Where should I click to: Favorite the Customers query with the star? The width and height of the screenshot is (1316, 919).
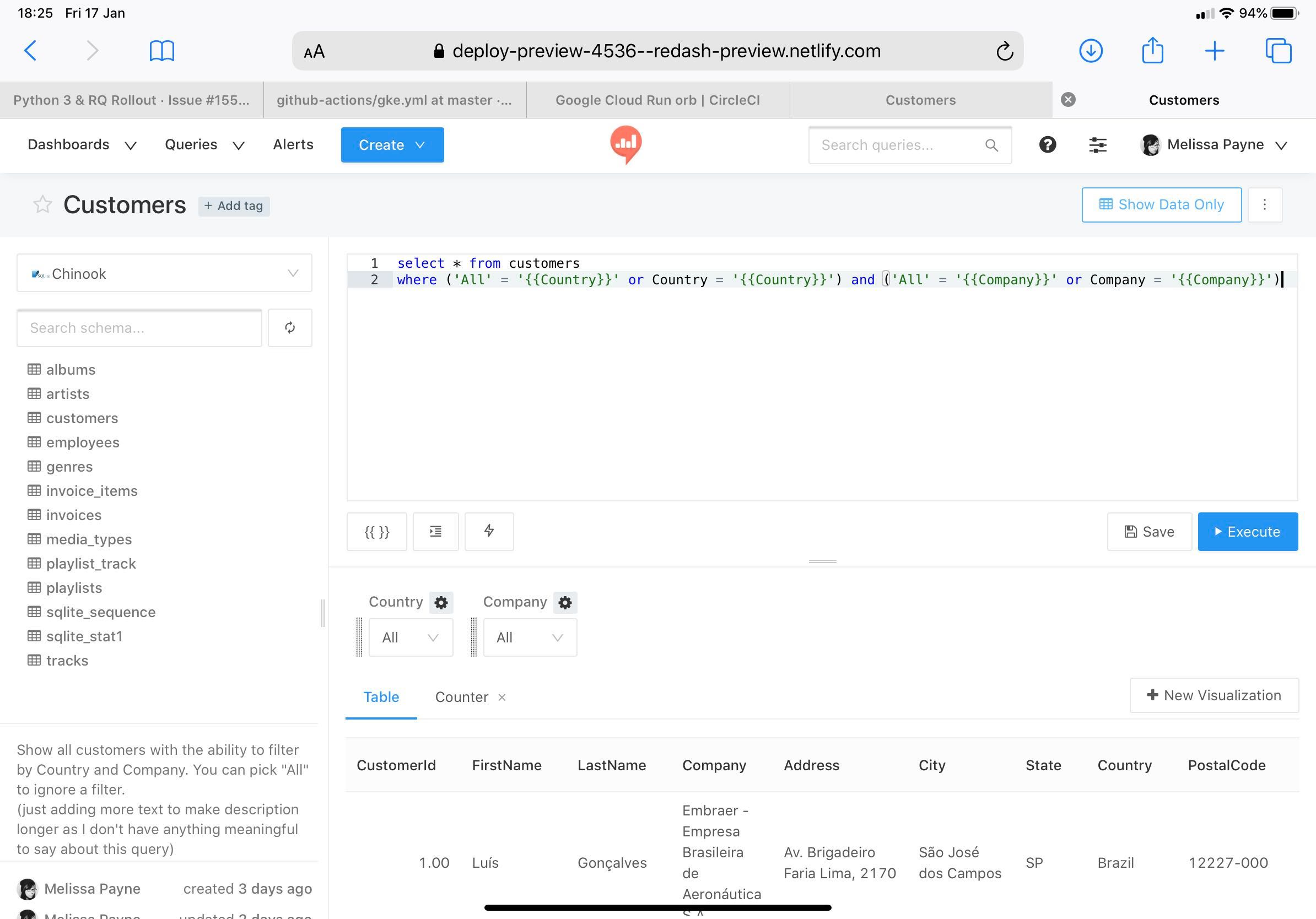(x=42, y=204)
